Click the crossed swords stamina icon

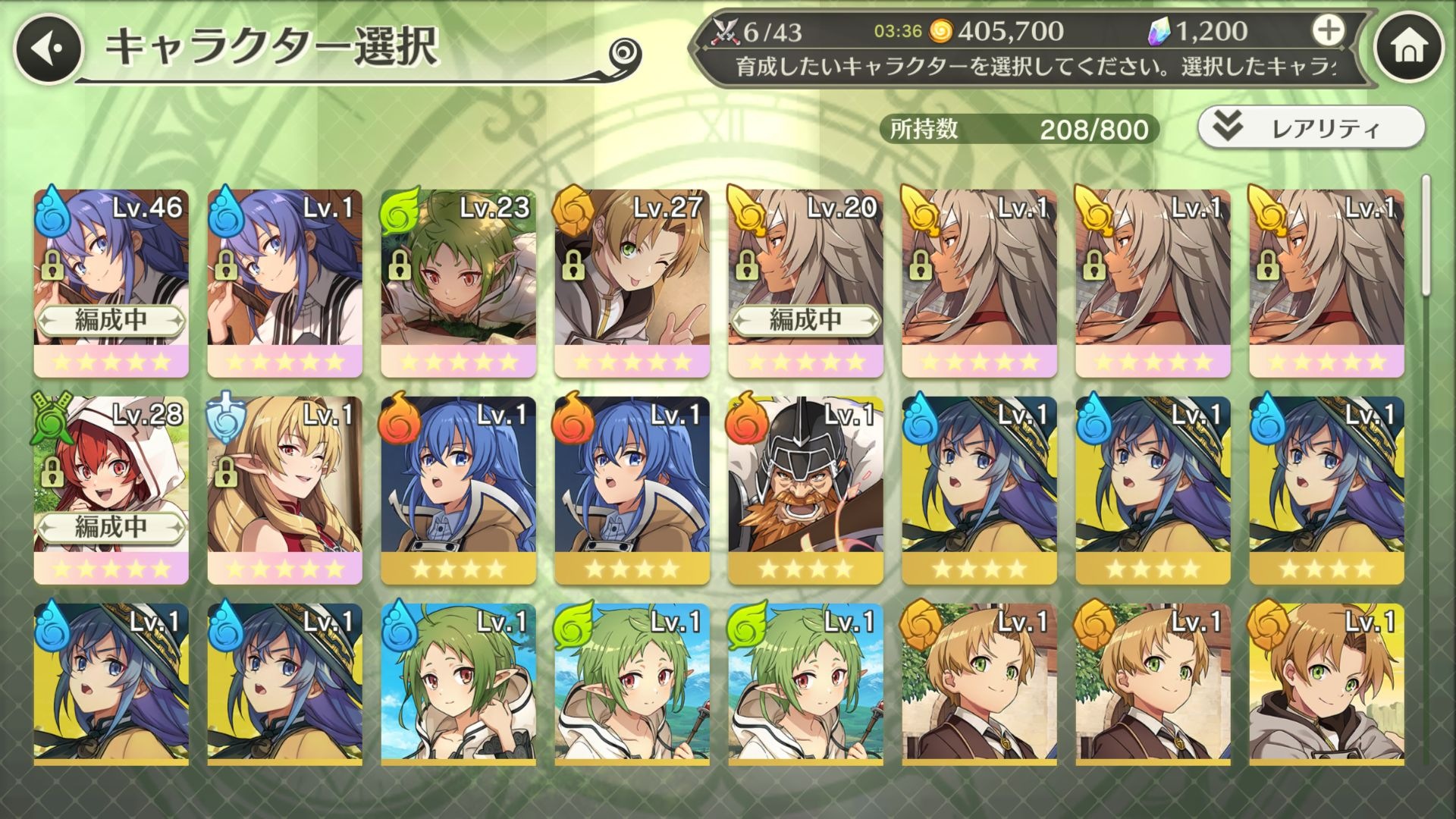(x=725, y=31)
